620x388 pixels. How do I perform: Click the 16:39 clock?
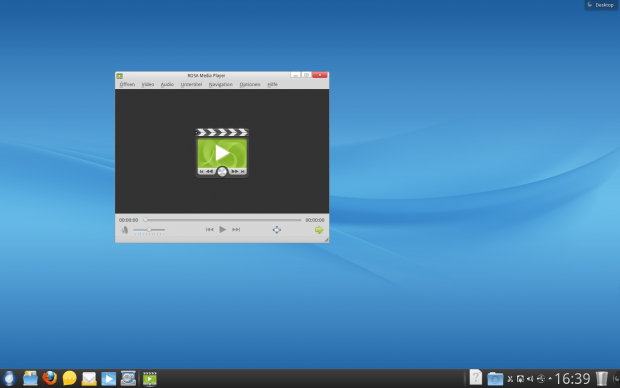tap(572, 379)
